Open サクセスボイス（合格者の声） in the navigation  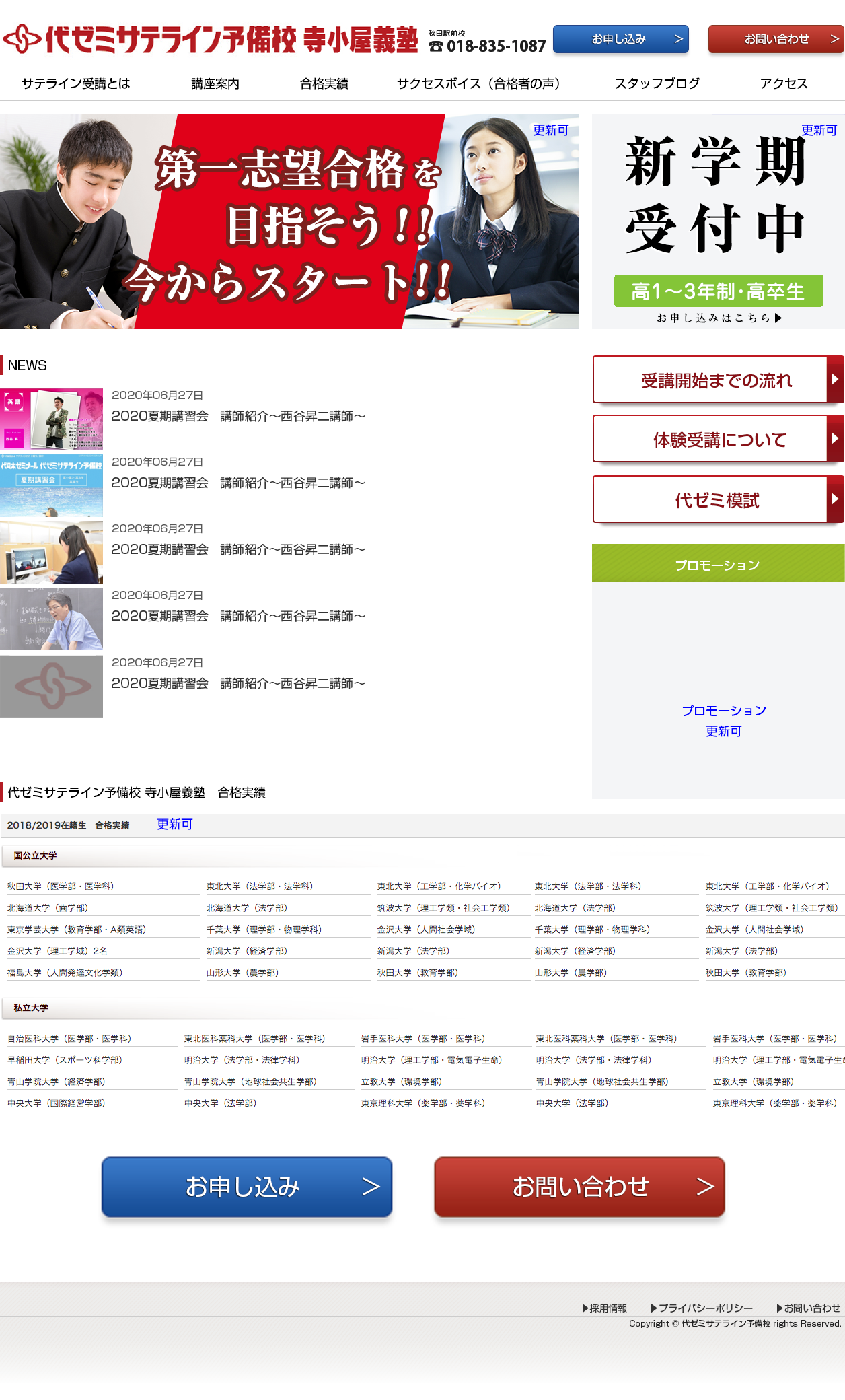point(478,83)
